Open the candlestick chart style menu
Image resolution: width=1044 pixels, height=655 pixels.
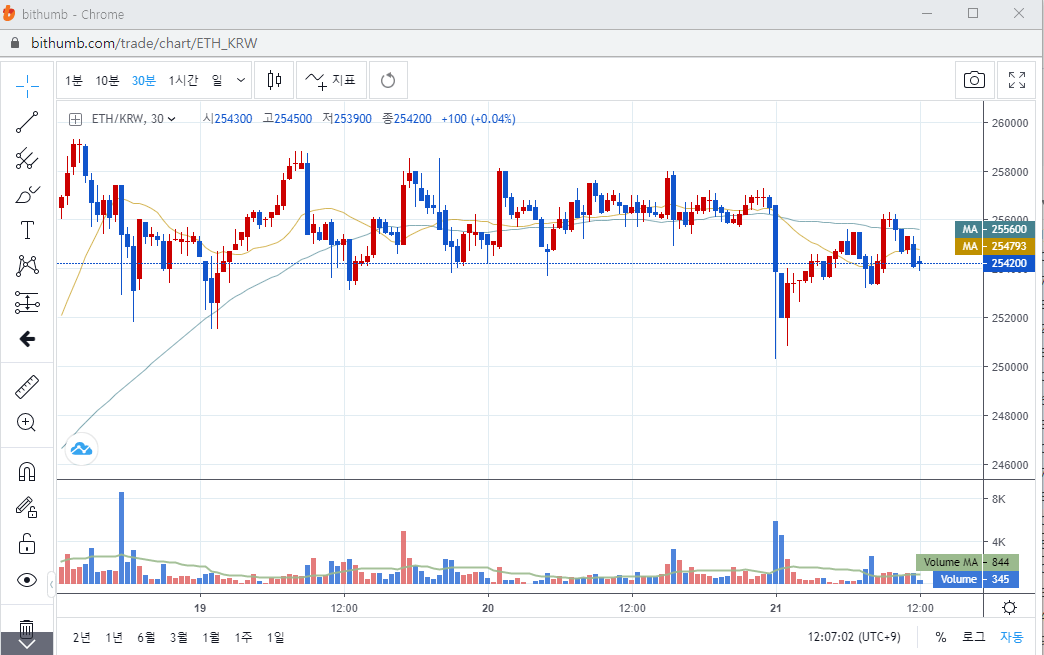pyautogui.click(x=273, y=80)
